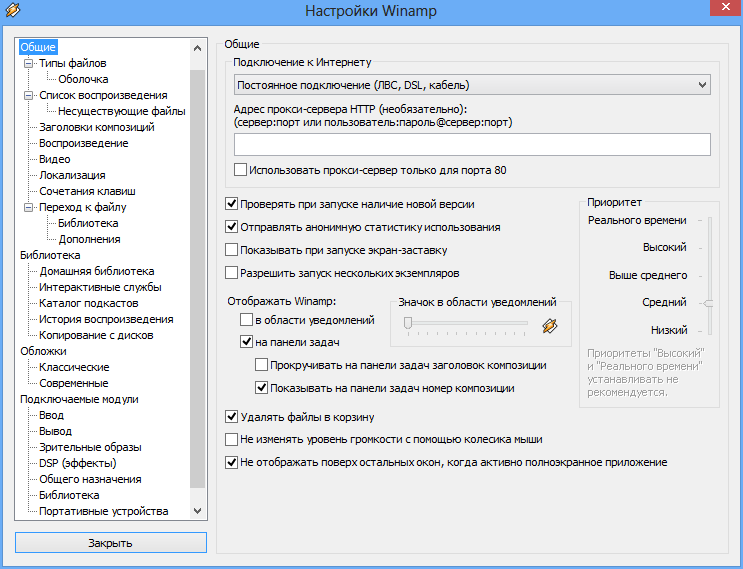Viewport: 743px width, 569px height.
Task: Select 'Список воспроизведения' tree item
Action: coord(103,95)
